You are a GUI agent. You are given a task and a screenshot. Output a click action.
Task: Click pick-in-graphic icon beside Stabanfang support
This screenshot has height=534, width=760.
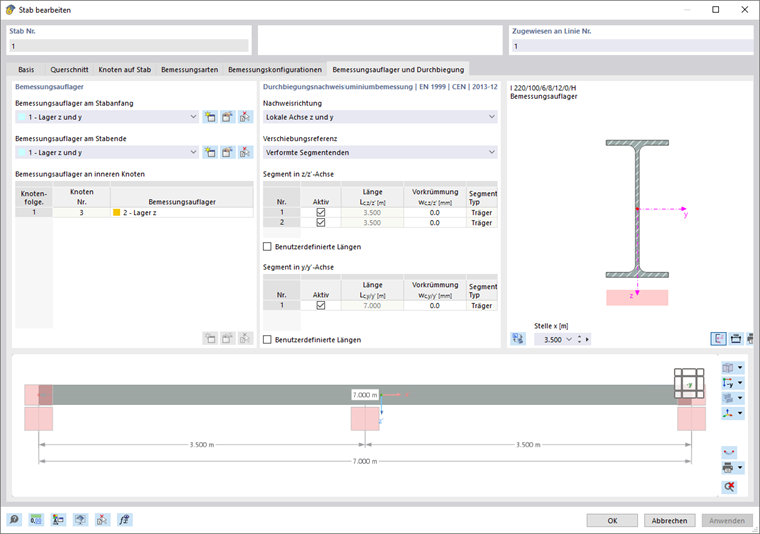coord(245,117)
